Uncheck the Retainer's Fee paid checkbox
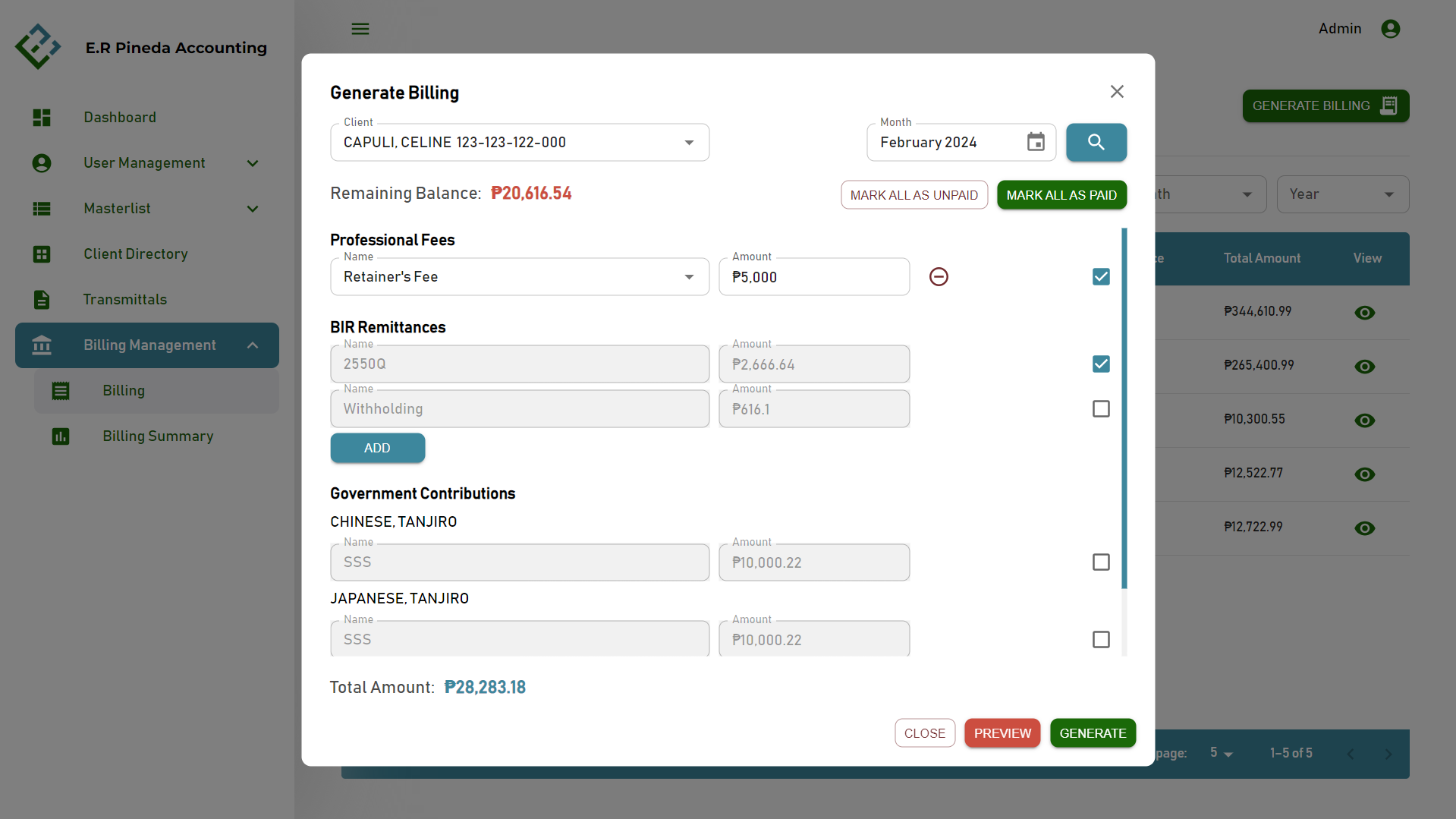The image size is (1456, 819). point(1101,277)
